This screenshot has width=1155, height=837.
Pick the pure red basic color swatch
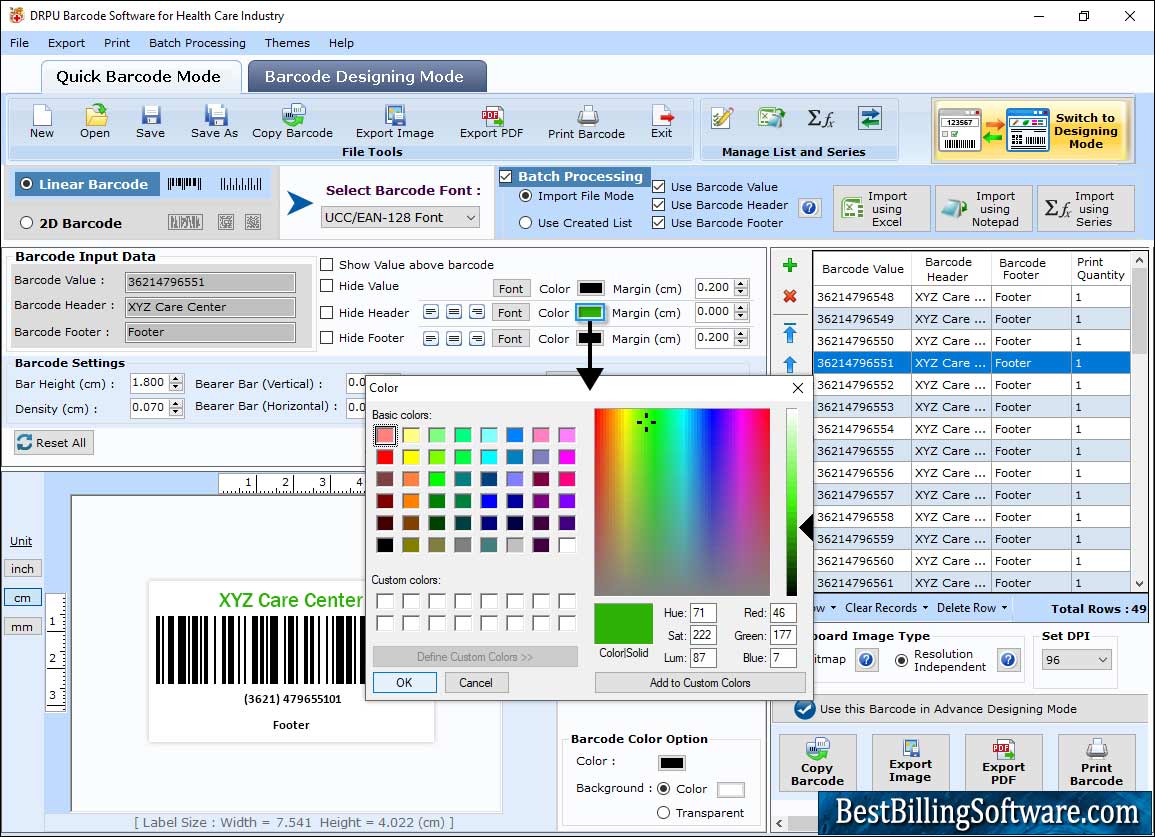click(x=385, y=457)
